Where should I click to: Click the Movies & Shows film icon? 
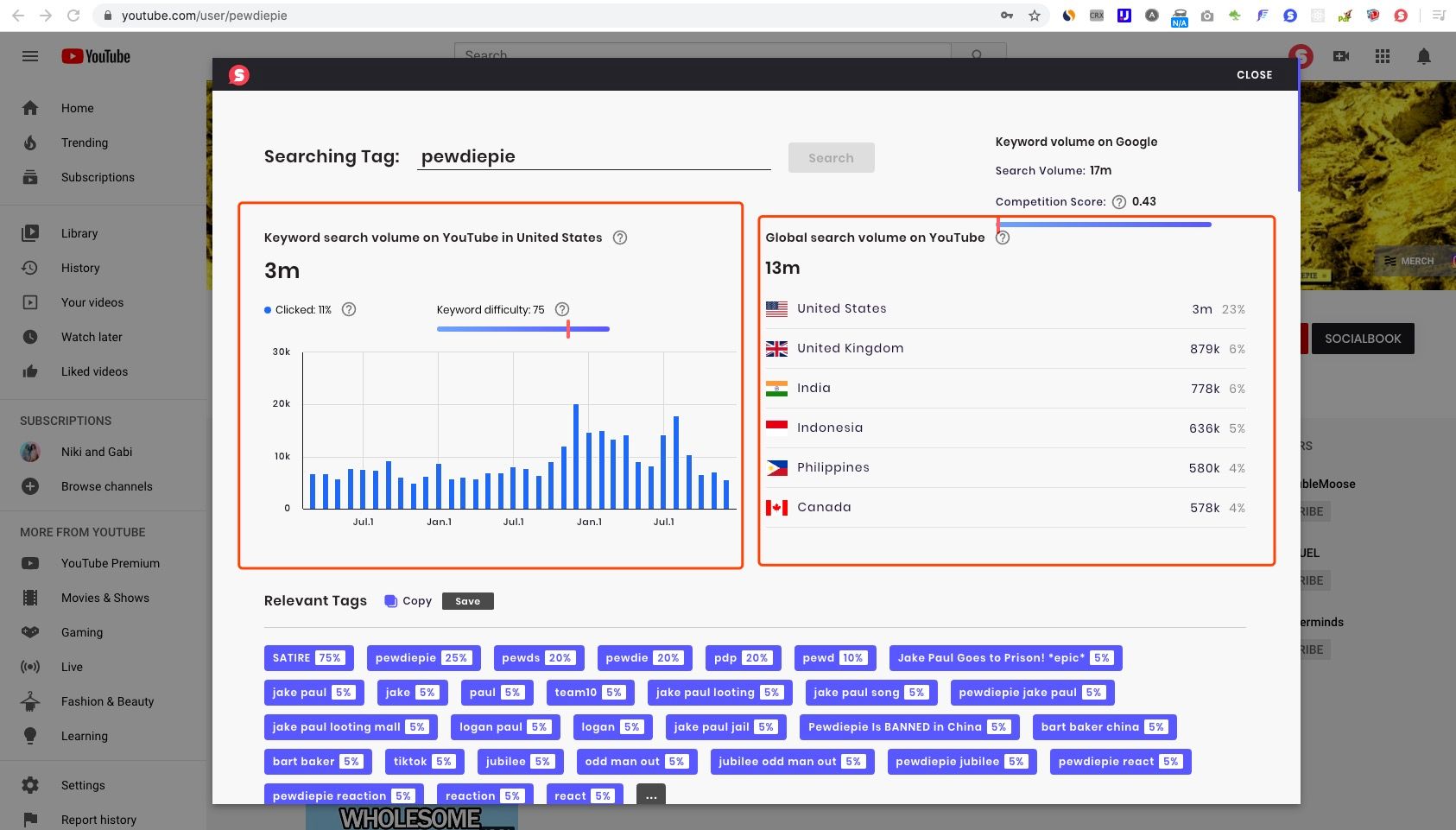click(30, 598)
